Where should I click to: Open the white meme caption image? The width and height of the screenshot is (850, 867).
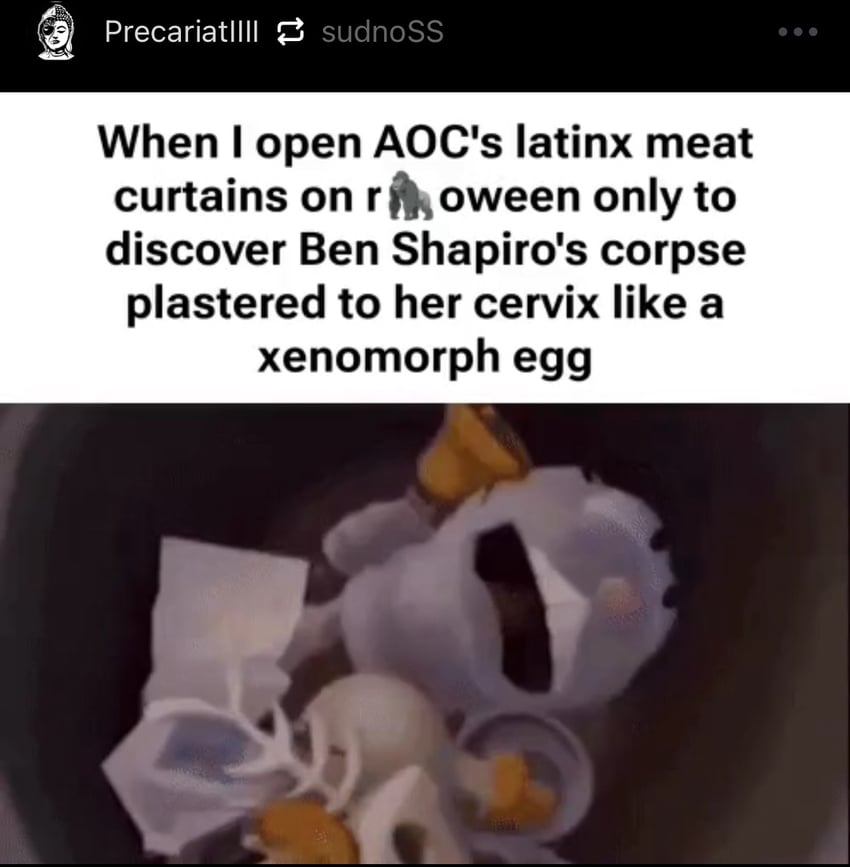pos(425,248)
